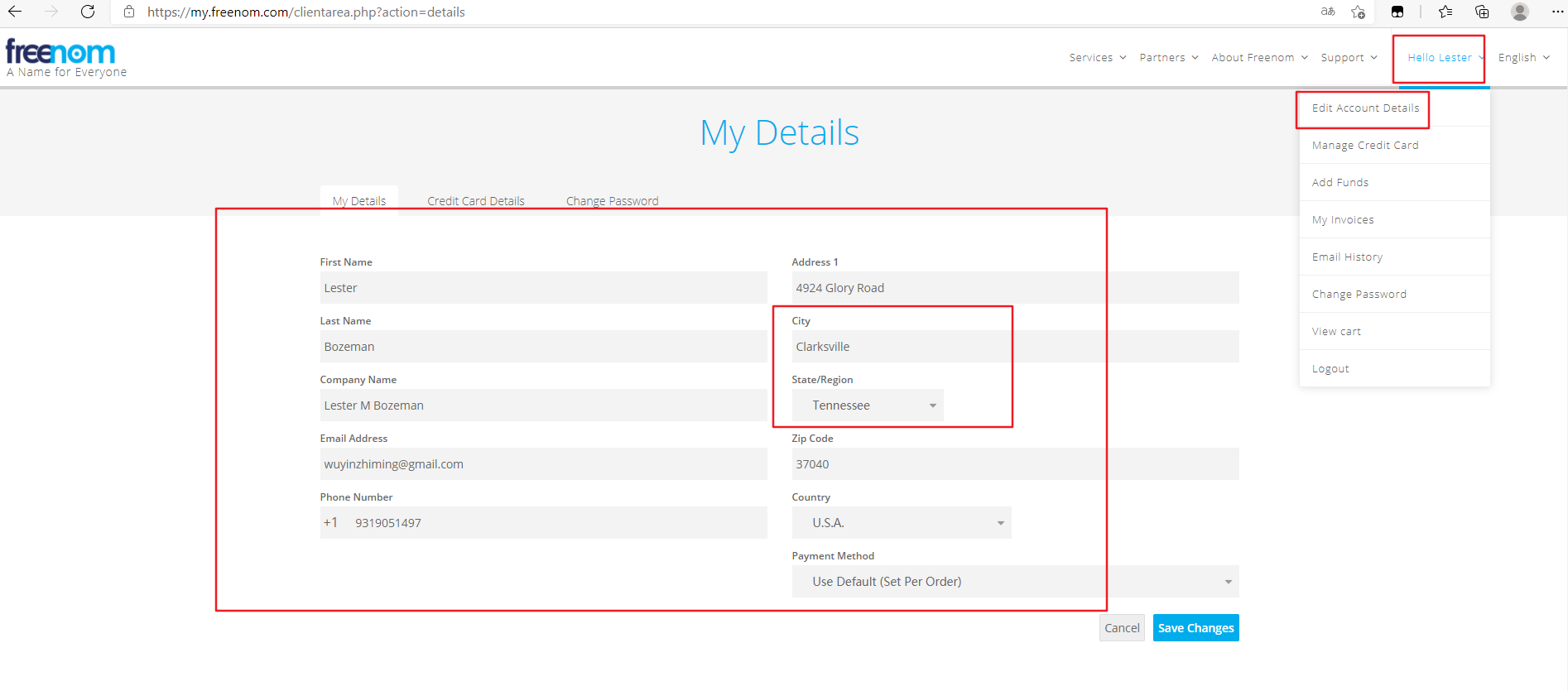
Task: Click the My Details page heading
Action: point(780,133)
